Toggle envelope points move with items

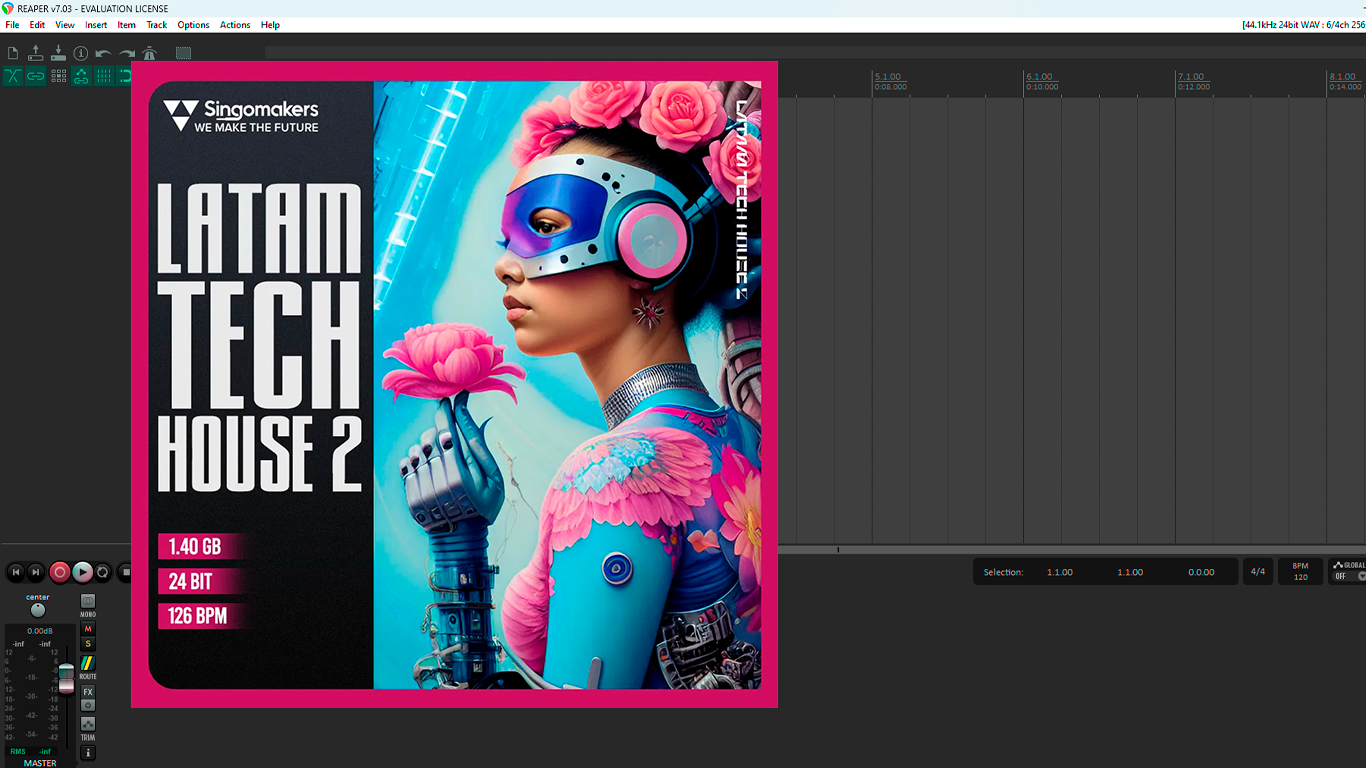point(81,76)
